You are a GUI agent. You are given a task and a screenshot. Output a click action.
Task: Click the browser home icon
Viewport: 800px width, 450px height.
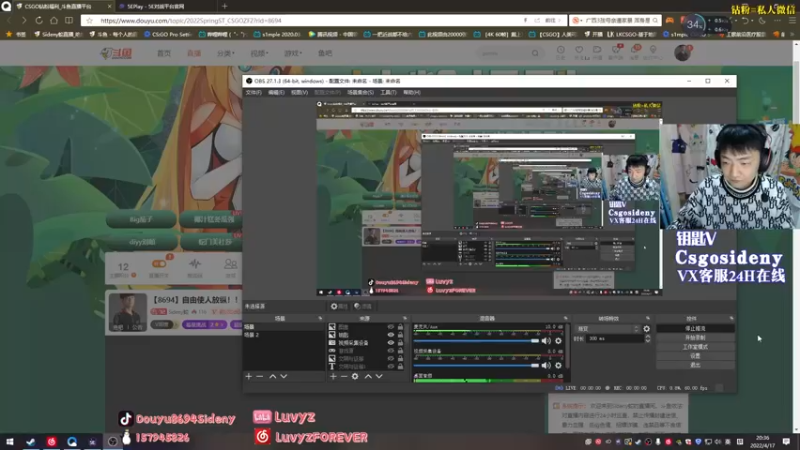coord(54,20)
